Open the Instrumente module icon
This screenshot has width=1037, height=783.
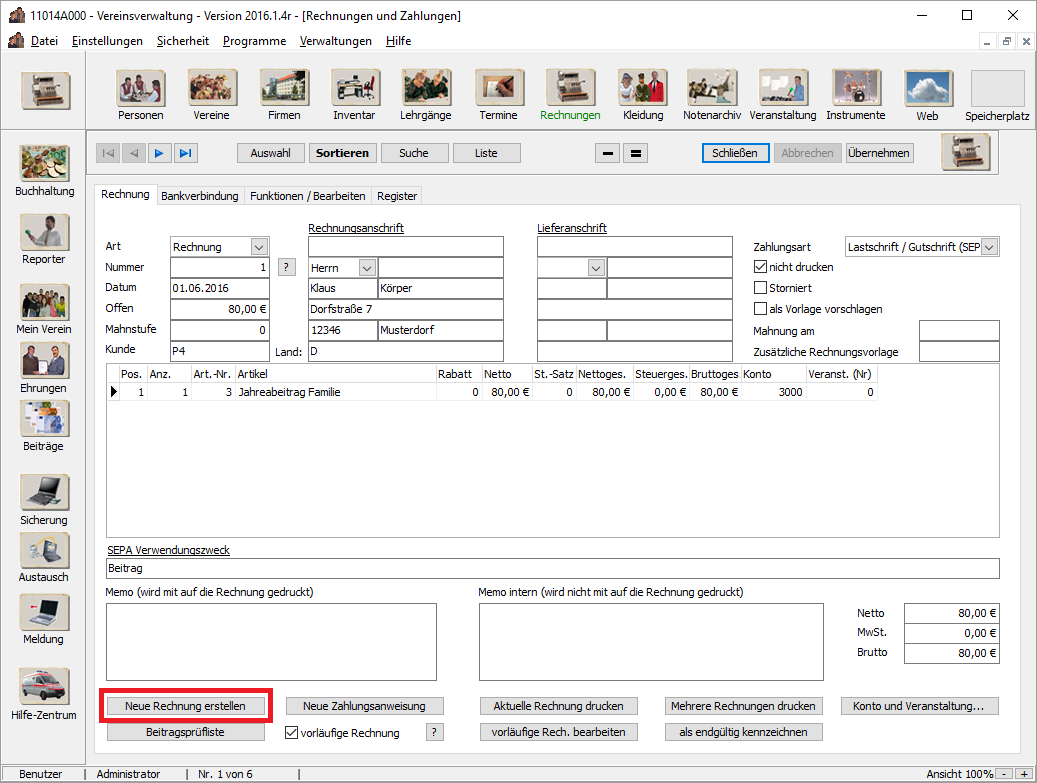(x=855, y=88)
